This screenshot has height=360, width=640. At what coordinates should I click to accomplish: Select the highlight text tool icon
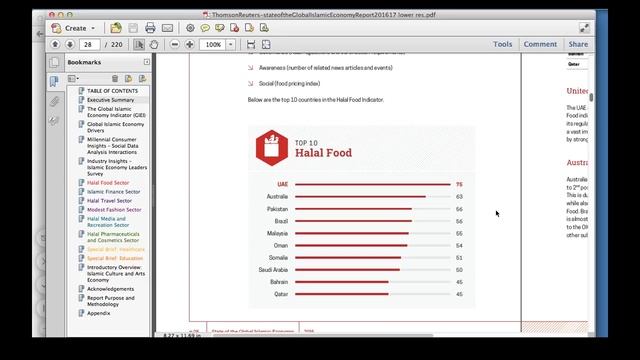click(220, 28)
